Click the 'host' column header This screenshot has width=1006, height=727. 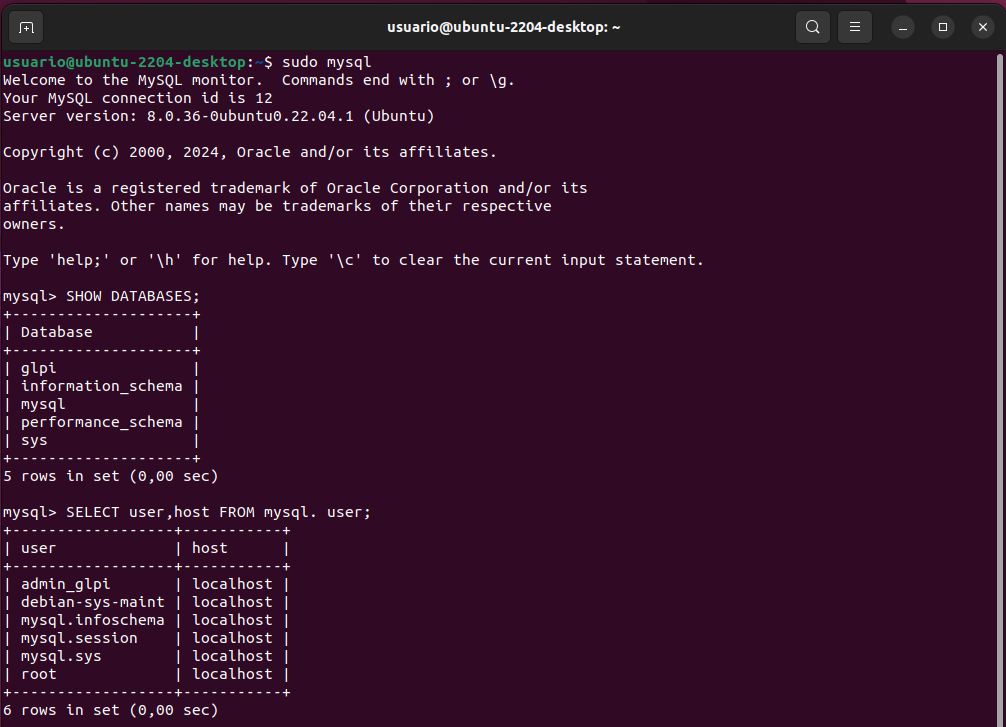tap(210, 548)
